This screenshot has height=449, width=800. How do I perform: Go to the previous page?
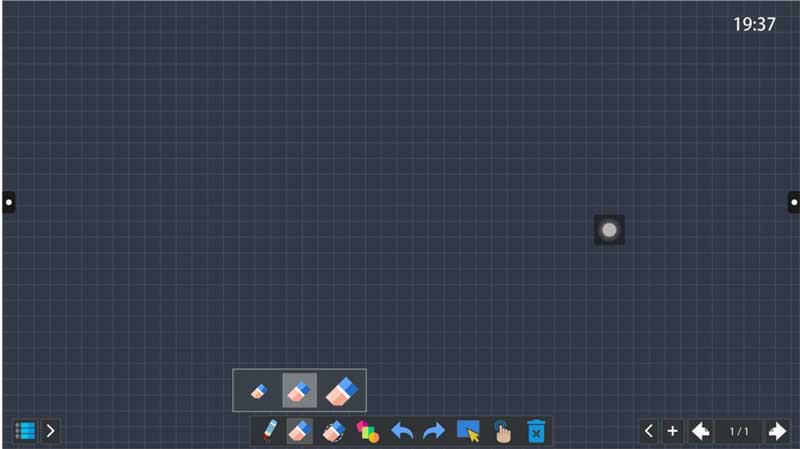pyautogui.click(x=701, y=431)
